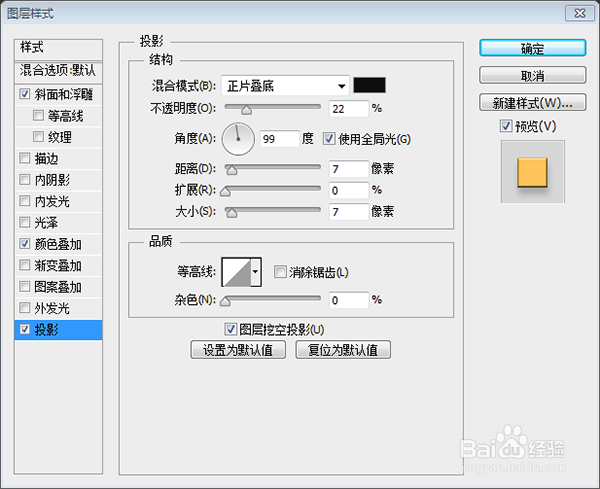Toggle 使用全局光 checkbox

tap(329, 139)
